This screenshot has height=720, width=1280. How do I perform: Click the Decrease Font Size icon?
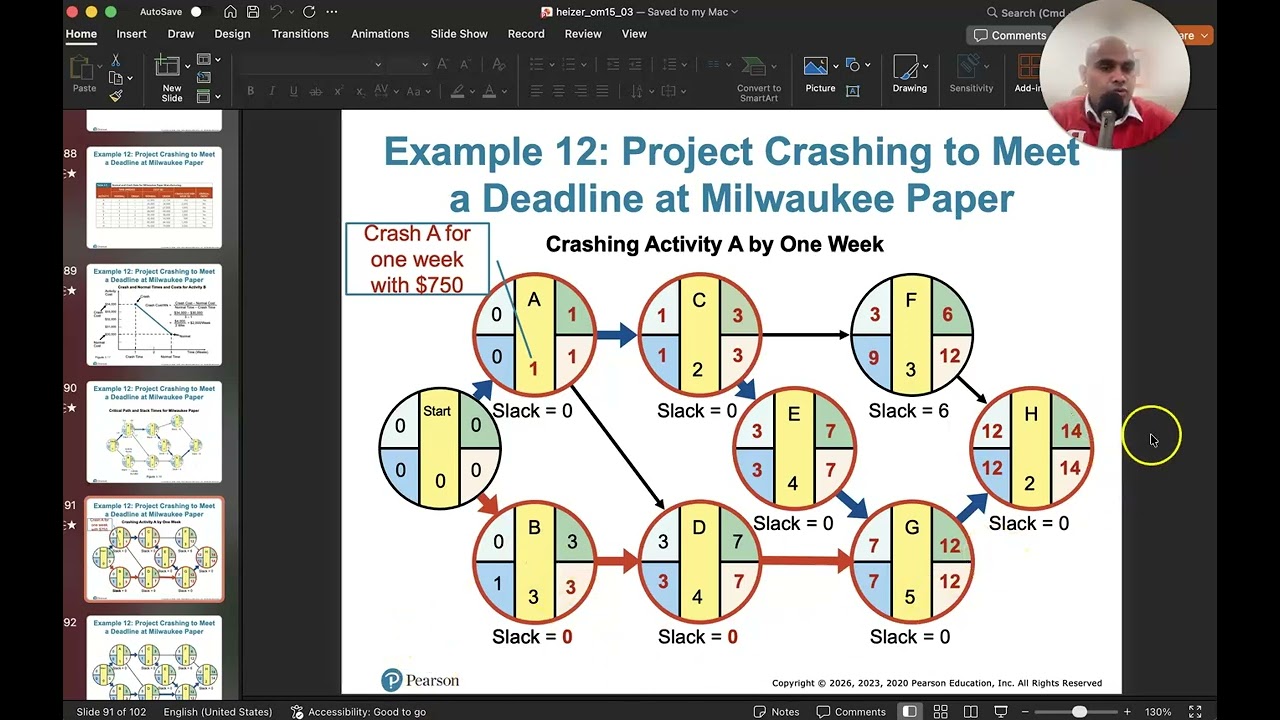click(x=466, y=64)
